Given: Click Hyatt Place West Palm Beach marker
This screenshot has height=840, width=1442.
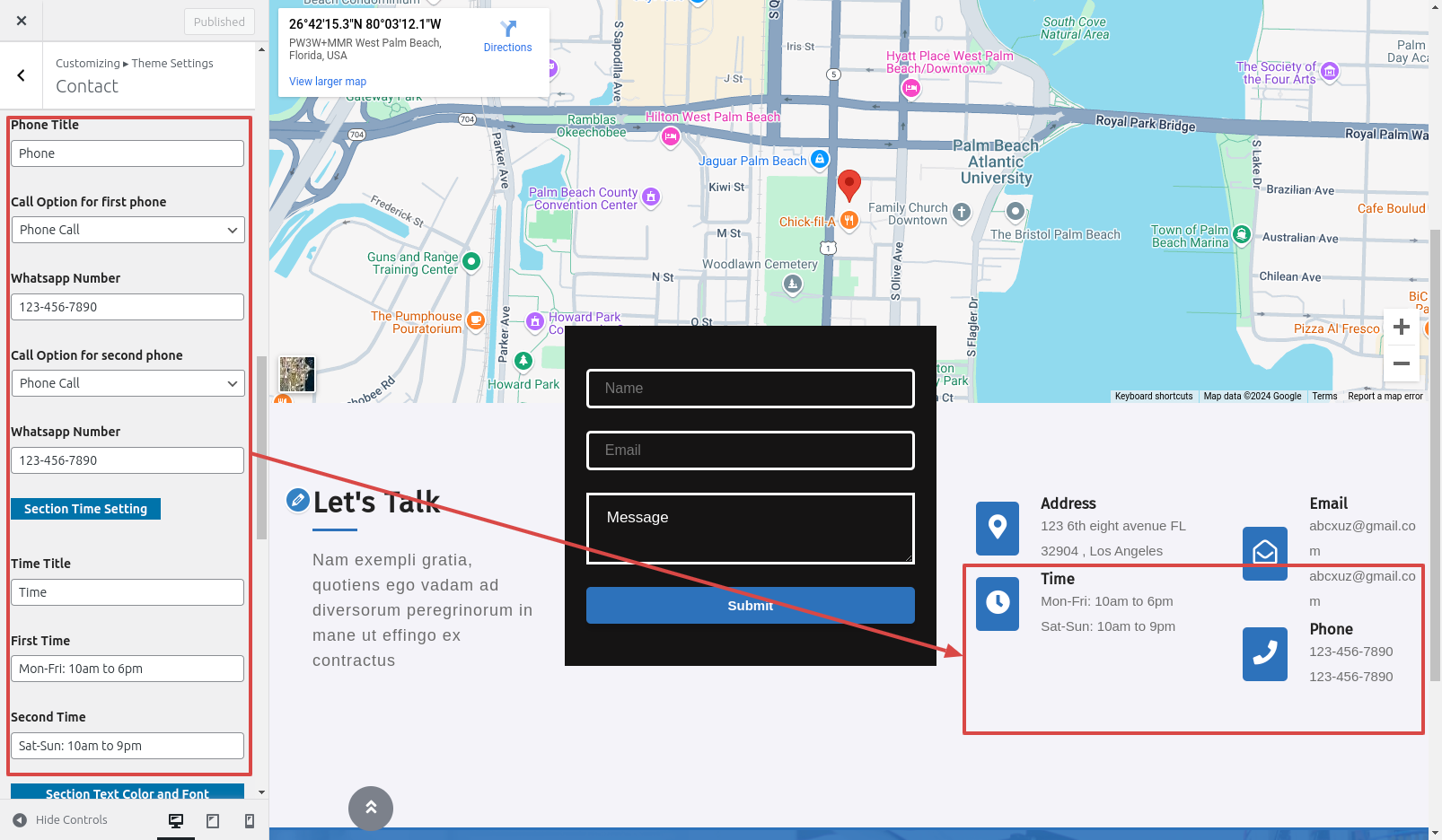Looking at the screenshot, I should tap(911, 88).
